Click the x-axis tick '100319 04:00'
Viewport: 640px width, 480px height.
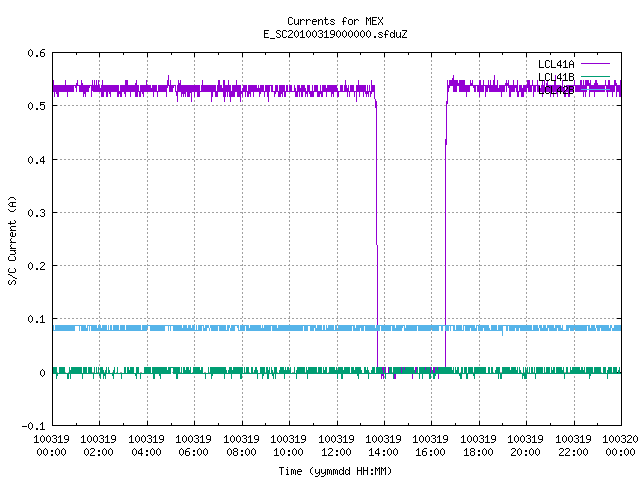146,446
